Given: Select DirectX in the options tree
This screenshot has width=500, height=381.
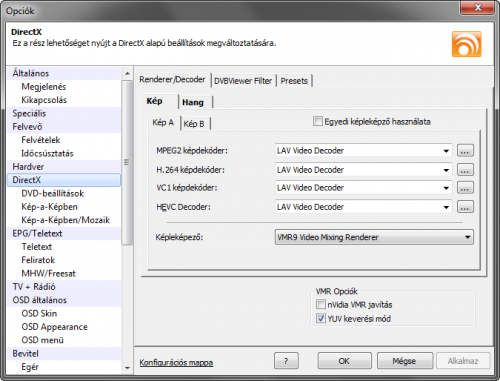Looking at the screenshot, I should tap(64, 180).
